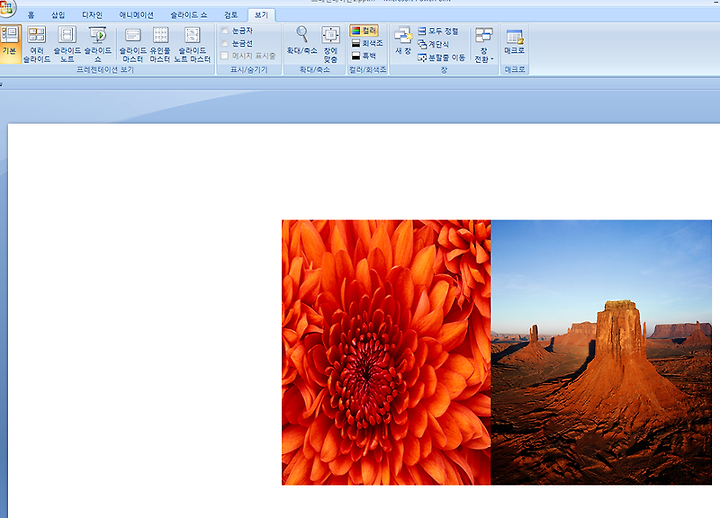Viewport: 720px width, 518px height.
Task: Open the Zoom dialog (확대/축소)
Action: [302, 40]
